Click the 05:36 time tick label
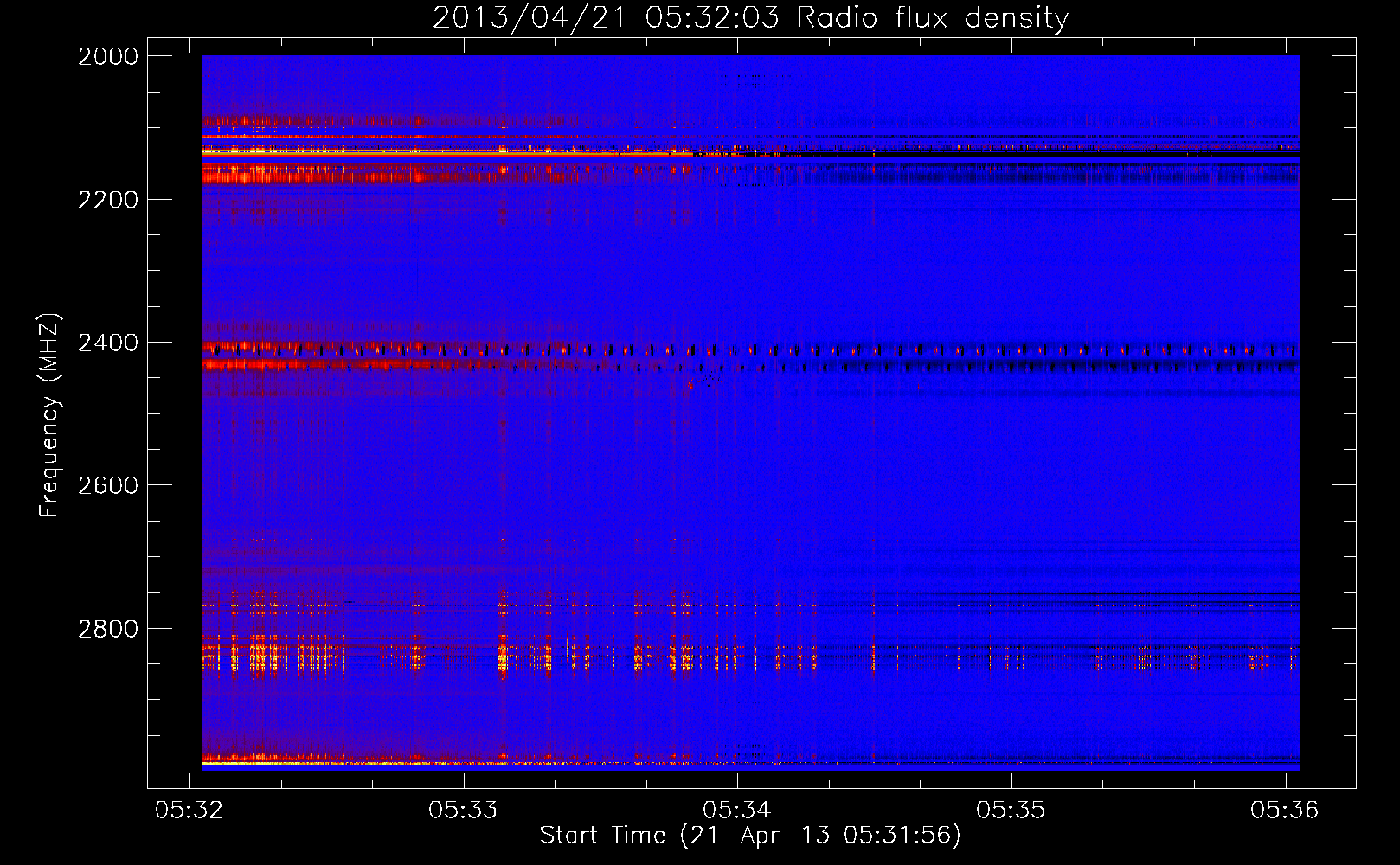Screen dimensions: 1400x865 click(1285, 810)
